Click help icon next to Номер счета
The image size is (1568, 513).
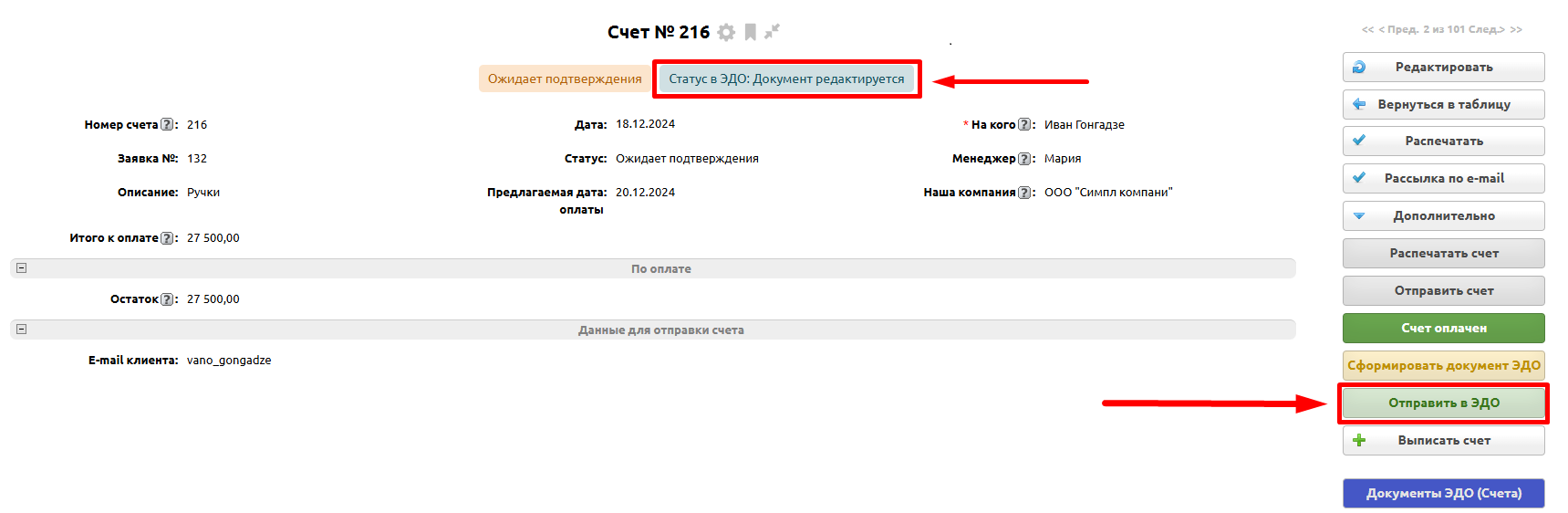click(167, 125)
